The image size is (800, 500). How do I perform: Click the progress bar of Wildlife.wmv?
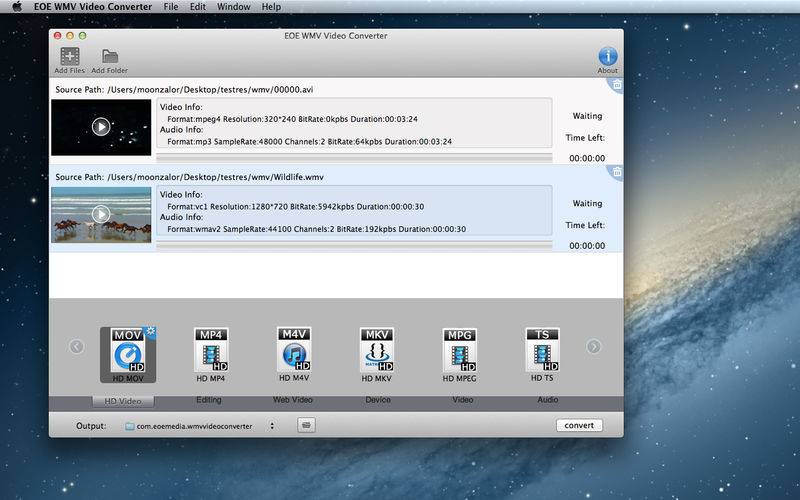click(x=354, y=245)
